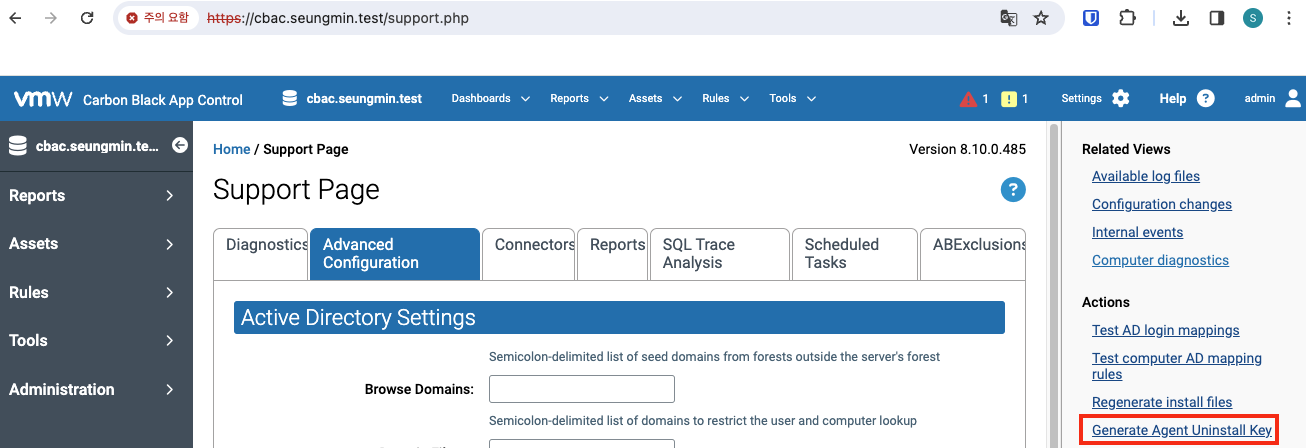Click the browser translate page icon
The width and height of the screenshot is (1306, 448).
click(1009, 18)
